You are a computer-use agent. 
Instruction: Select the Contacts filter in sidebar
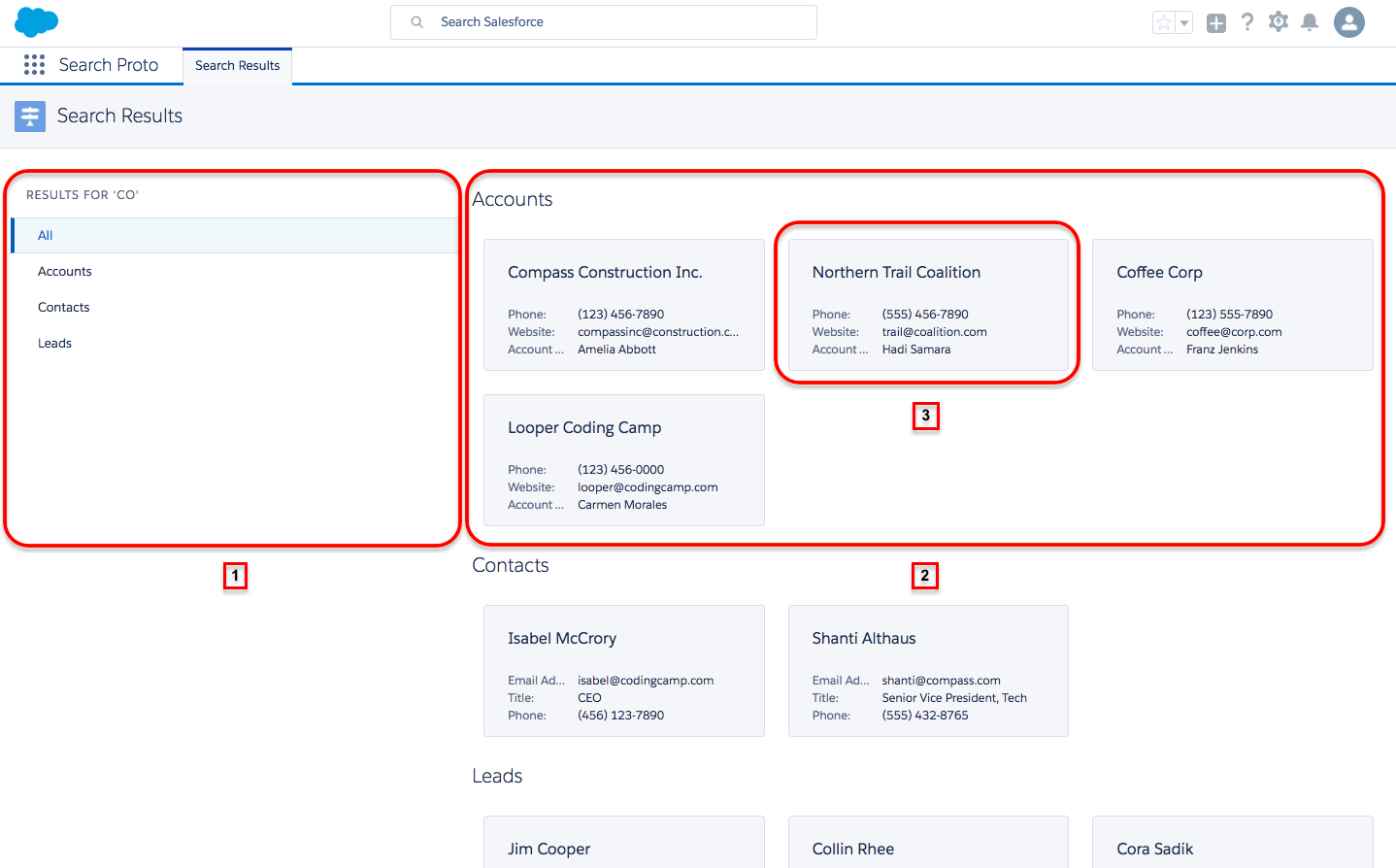(x=235, y=308)
